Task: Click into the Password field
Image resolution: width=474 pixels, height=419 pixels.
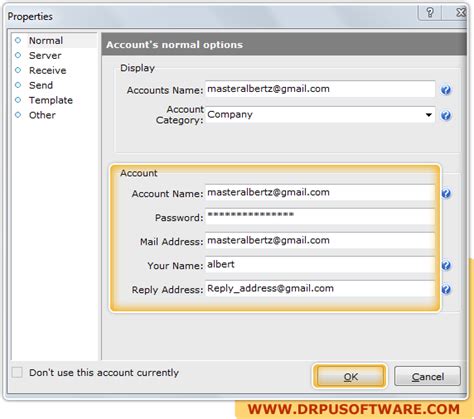Action: click(320, 216)
